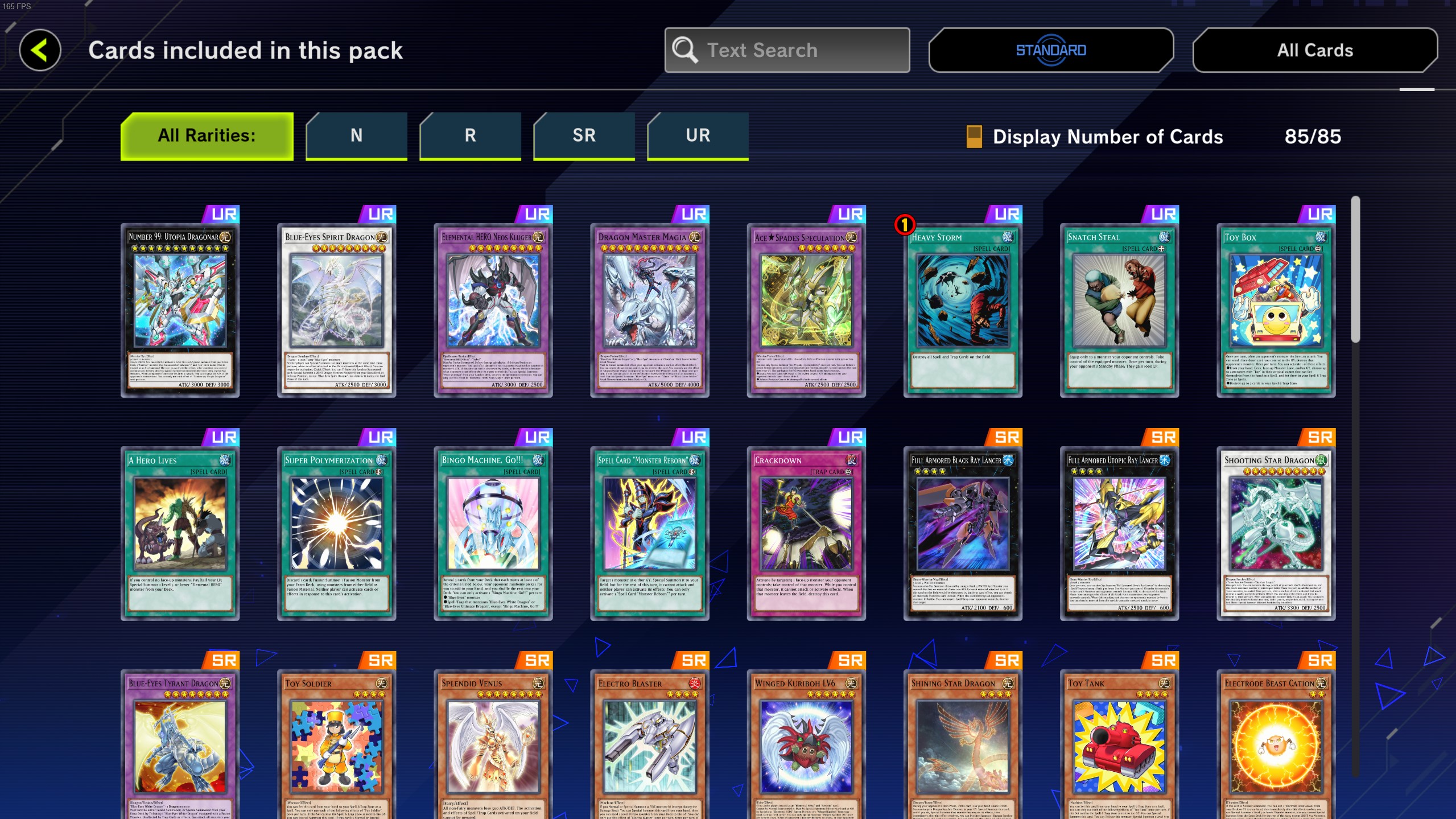
Task: Select the Shooting Star Dragon card
Action: pos(1276,533)
